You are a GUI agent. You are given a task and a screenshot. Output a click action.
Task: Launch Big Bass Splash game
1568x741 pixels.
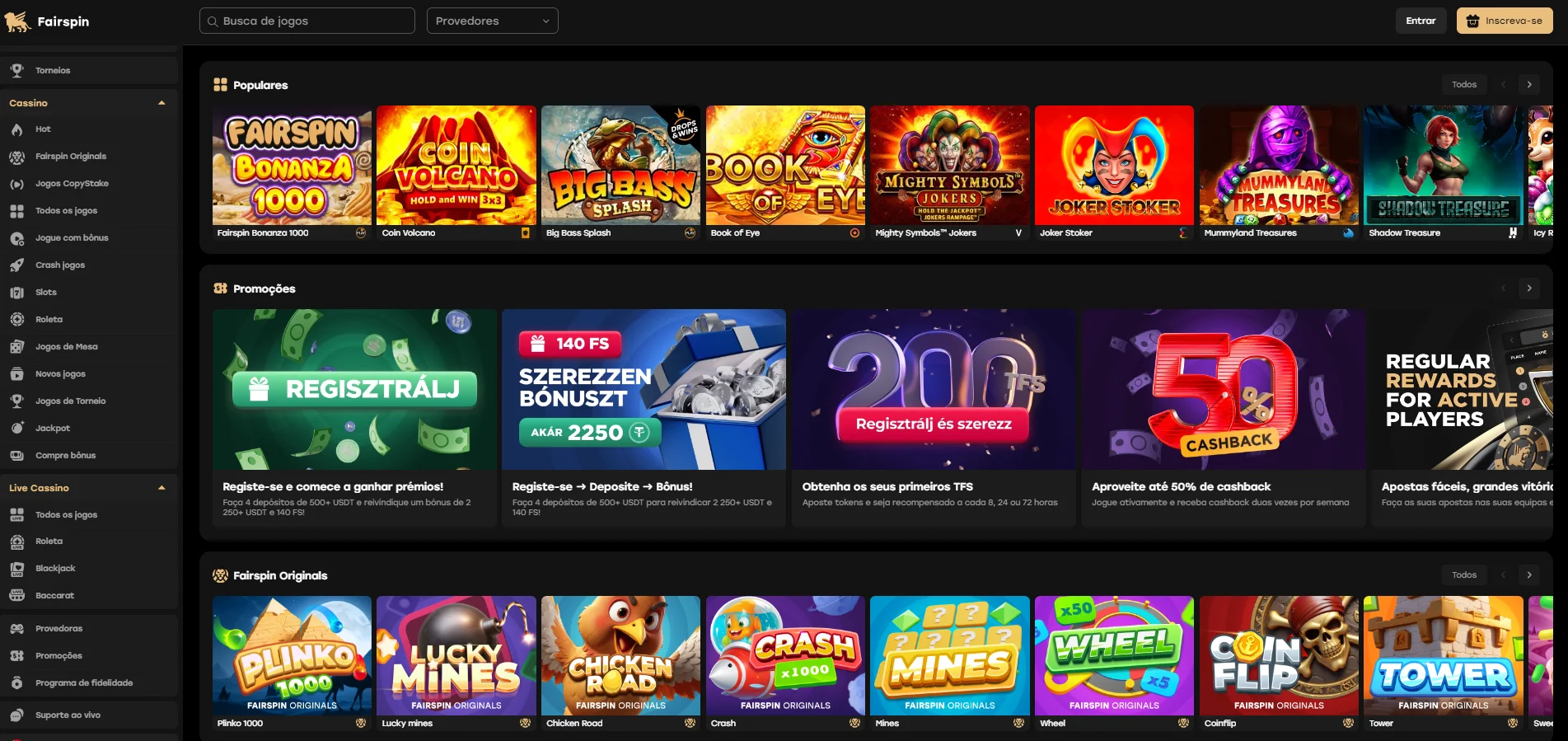[x=620, y=166]
